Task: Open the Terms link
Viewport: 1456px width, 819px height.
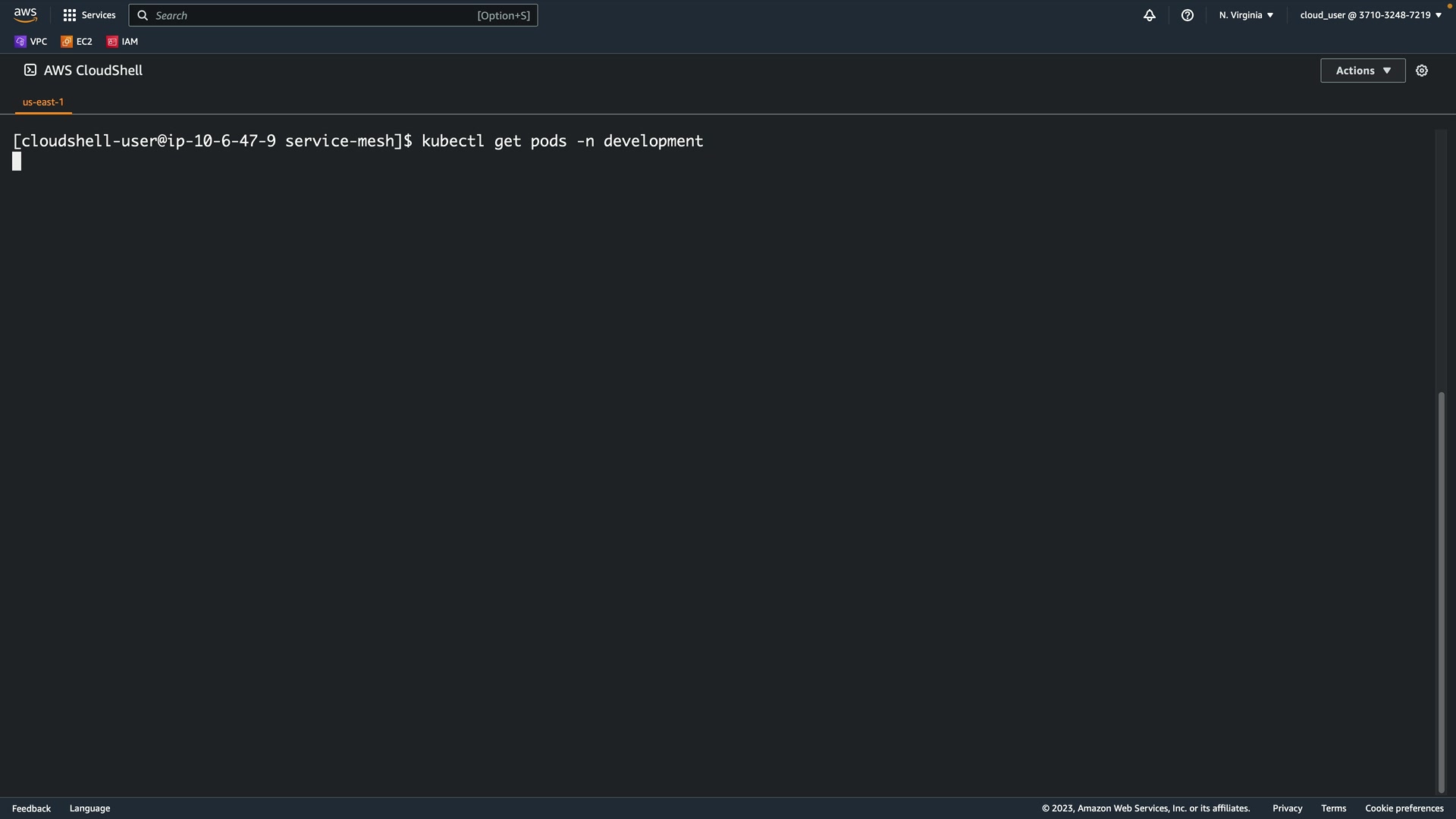Action: [1333, 808]
